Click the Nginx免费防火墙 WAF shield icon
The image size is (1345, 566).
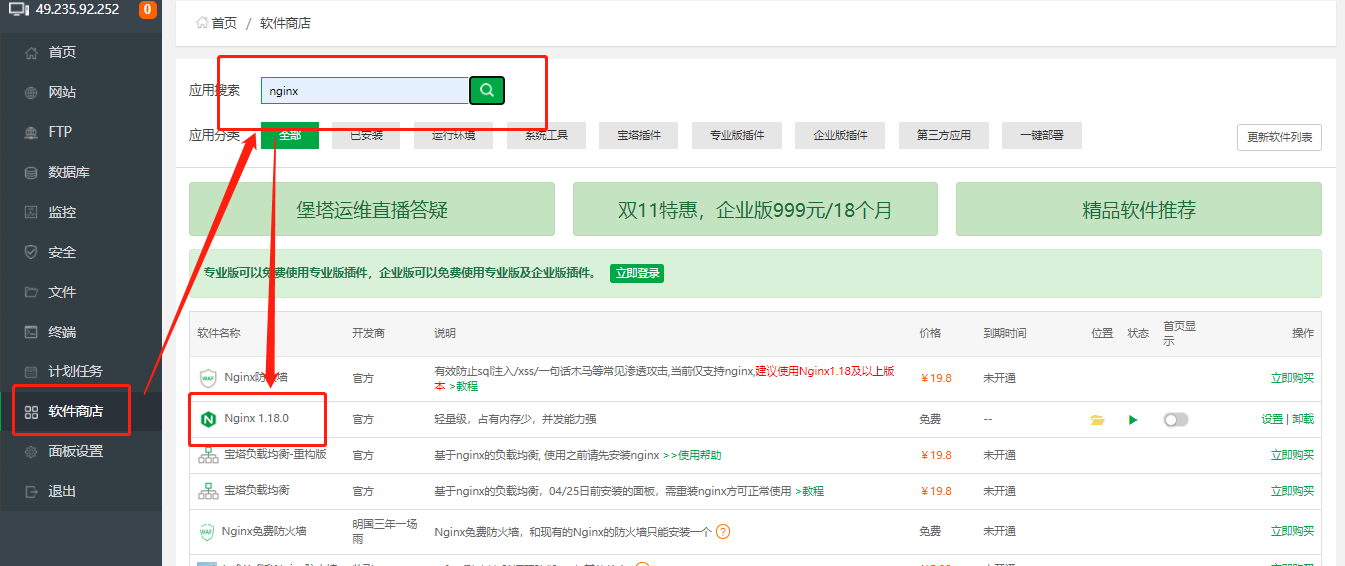tap(206, 532)
